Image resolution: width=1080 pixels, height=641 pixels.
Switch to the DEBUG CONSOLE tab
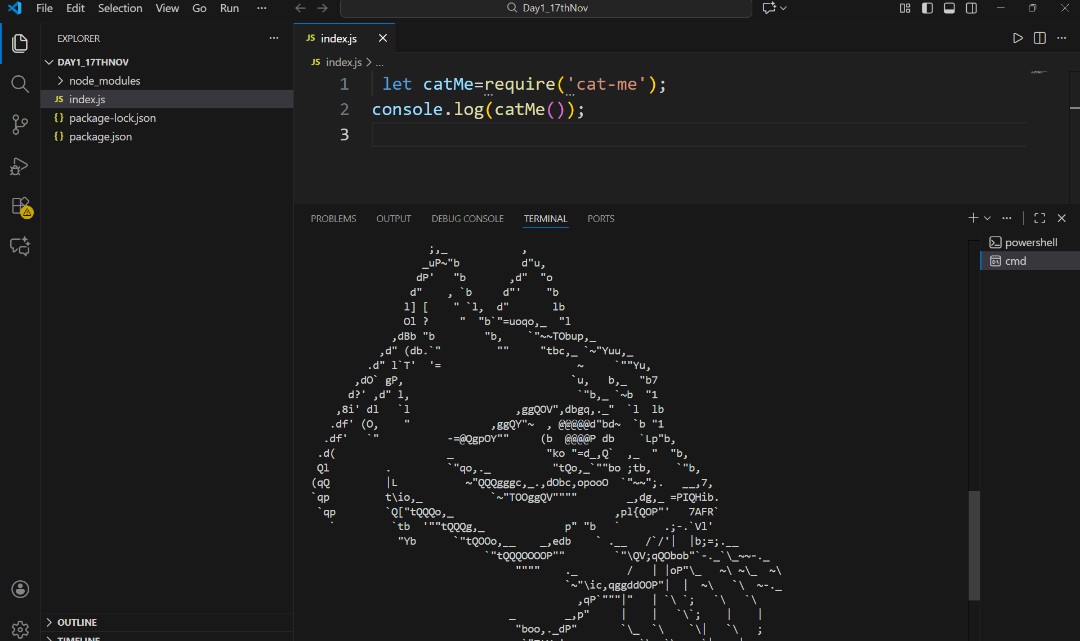pyautogui.click(x=467, y=218)
